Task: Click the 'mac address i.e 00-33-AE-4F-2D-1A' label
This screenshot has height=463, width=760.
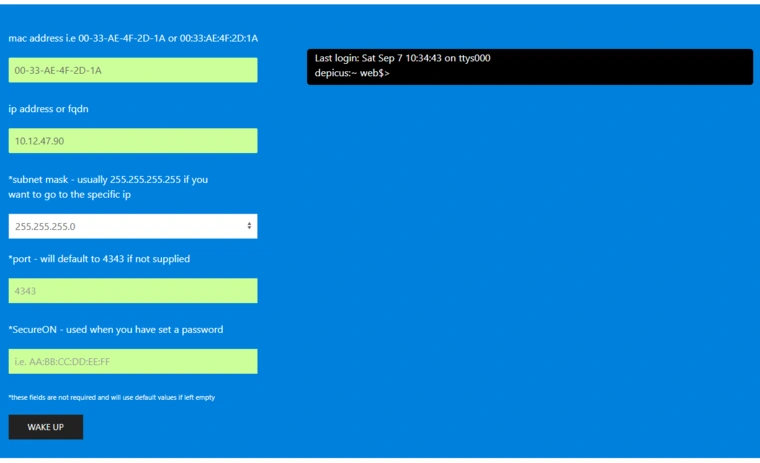Action: 133,38
